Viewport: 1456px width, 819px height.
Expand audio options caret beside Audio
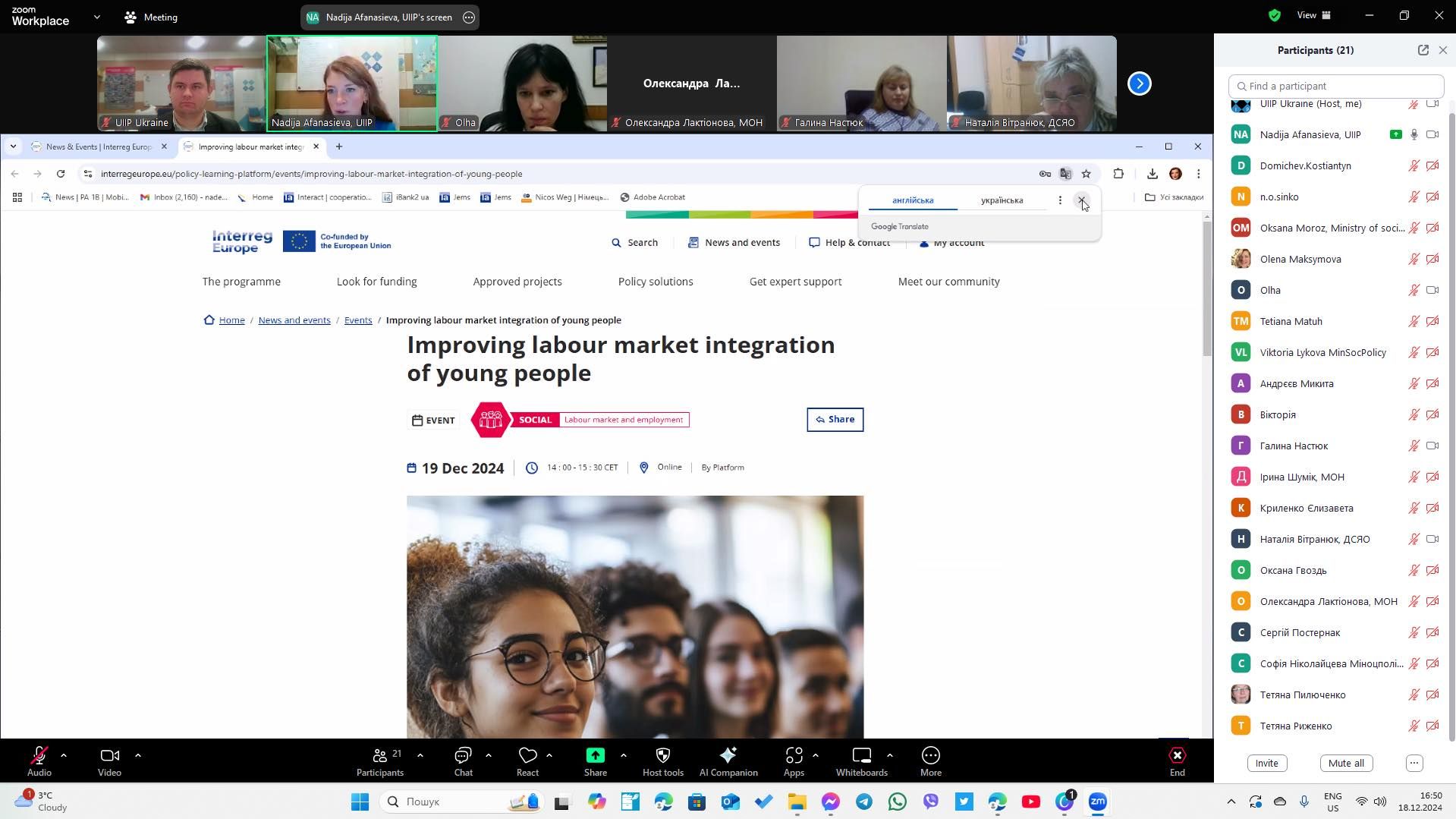pyautogui.click(x=64, y=756)
